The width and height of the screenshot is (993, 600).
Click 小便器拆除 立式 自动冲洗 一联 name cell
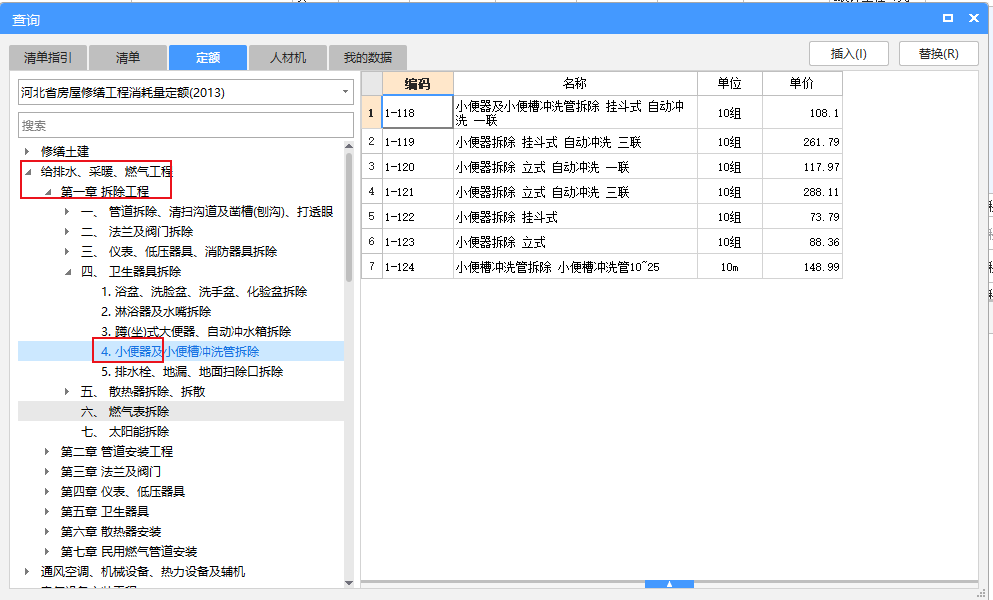click(x=575, y=167)
